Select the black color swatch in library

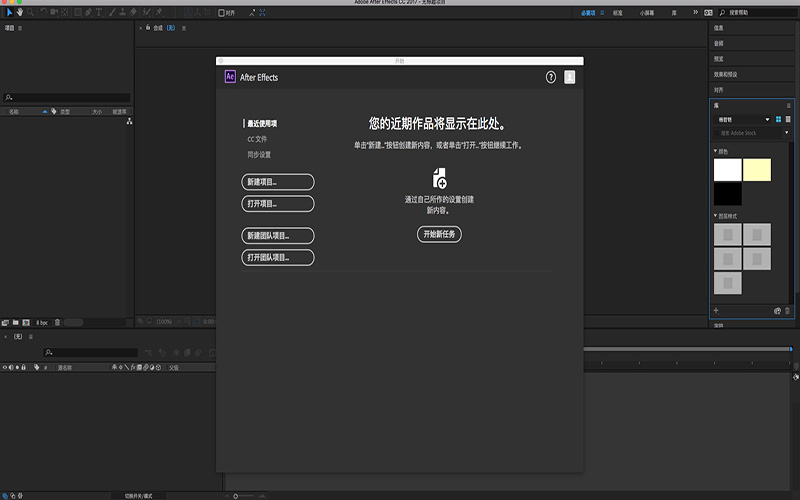tap(728, 194)
